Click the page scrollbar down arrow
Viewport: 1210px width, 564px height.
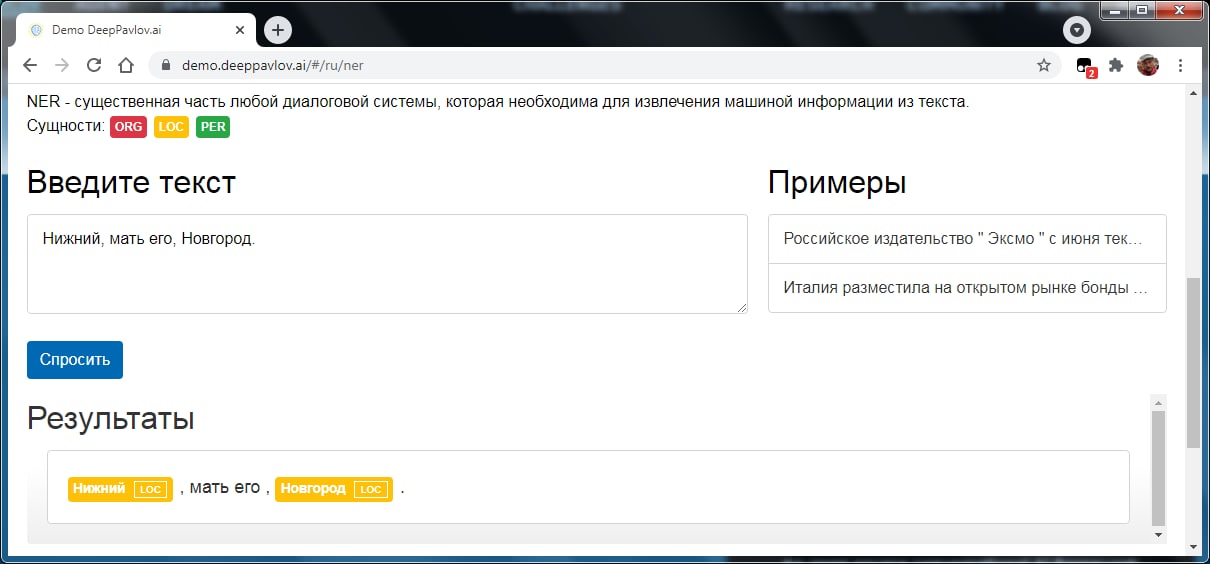click(1193, 546)
